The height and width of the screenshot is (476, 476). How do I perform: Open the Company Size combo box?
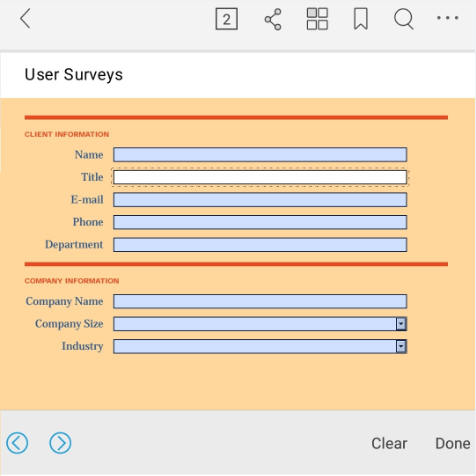(260, 324)
